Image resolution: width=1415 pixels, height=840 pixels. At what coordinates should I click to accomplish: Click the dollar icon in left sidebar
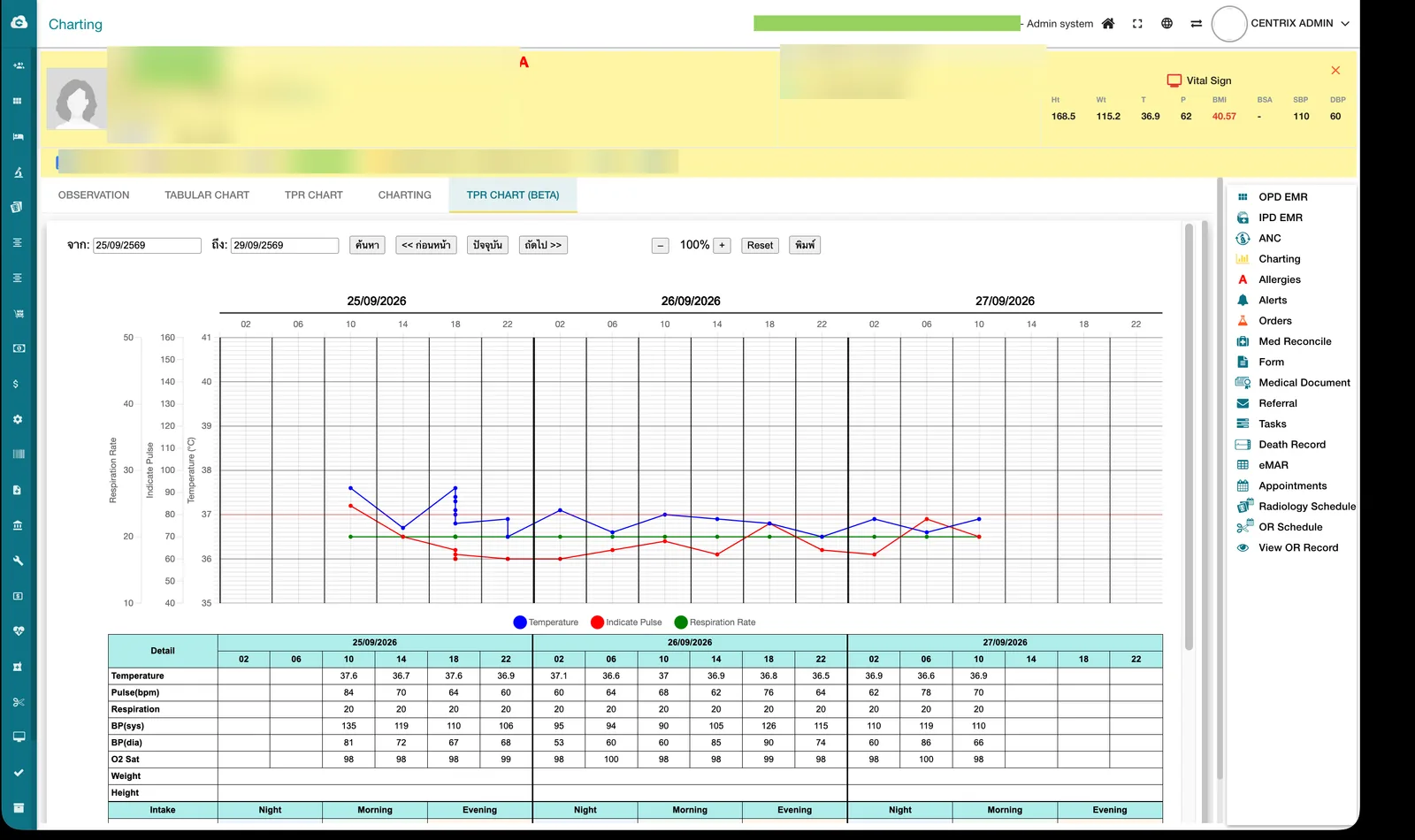(x=16, y=384)
